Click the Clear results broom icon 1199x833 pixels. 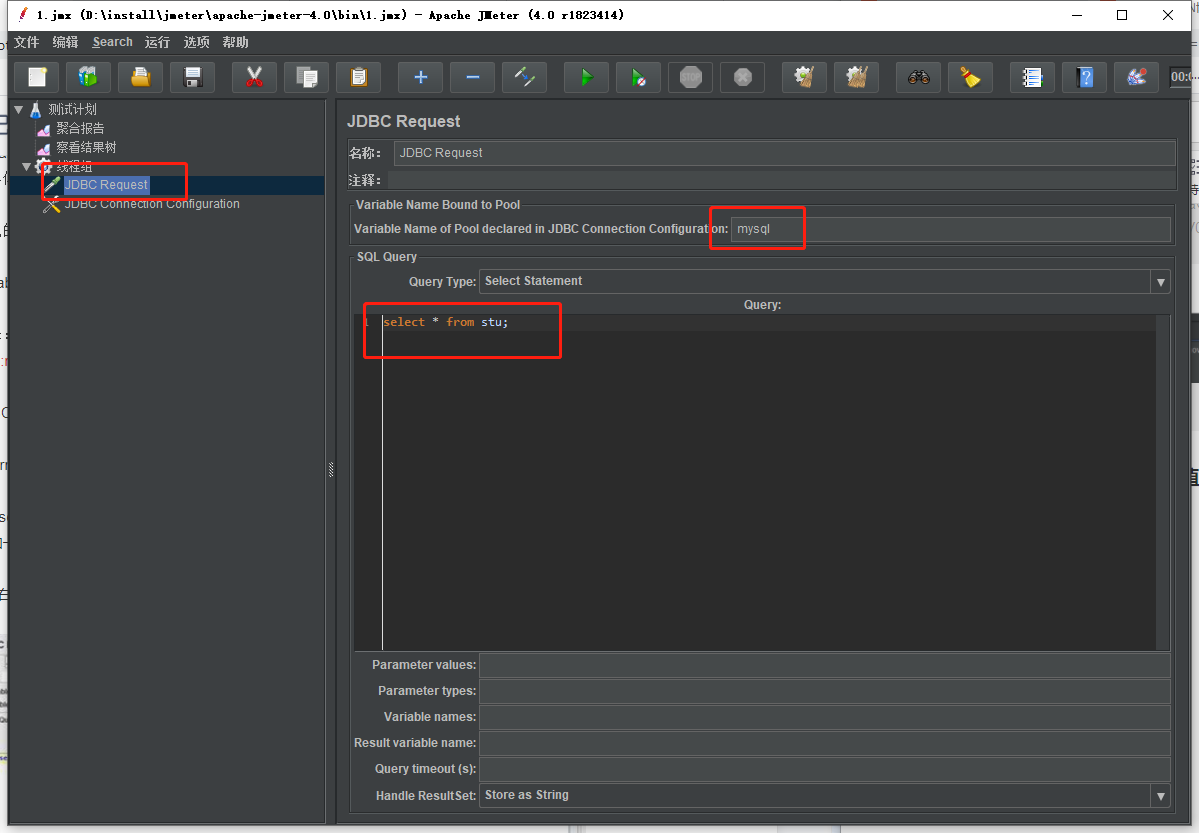click(804, 77)
